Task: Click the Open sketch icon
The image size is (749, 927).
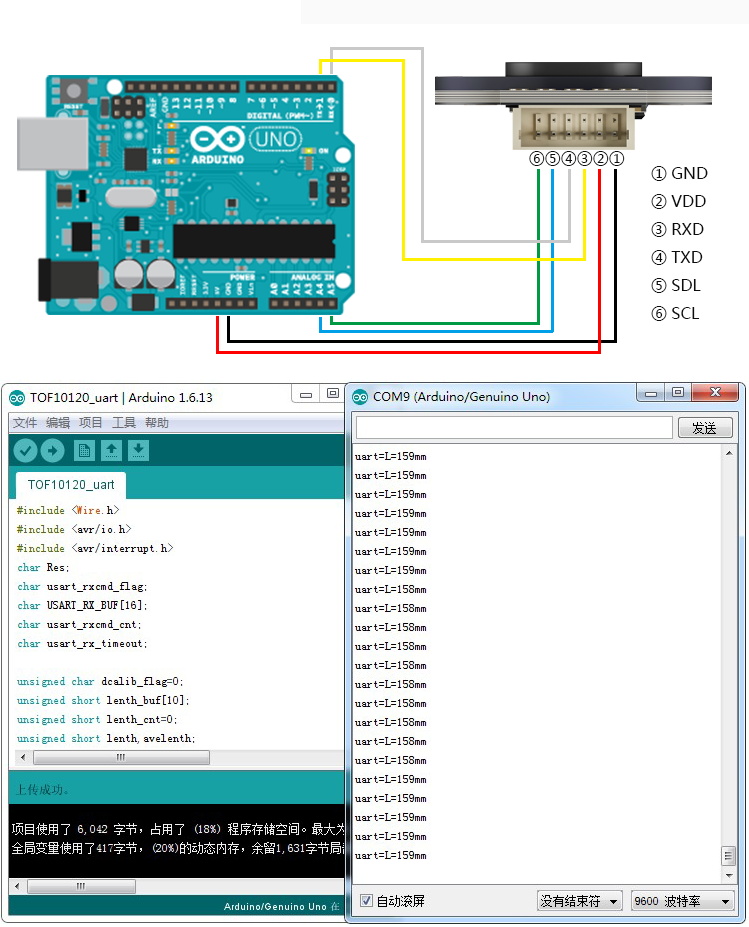Action: point(111,451)
